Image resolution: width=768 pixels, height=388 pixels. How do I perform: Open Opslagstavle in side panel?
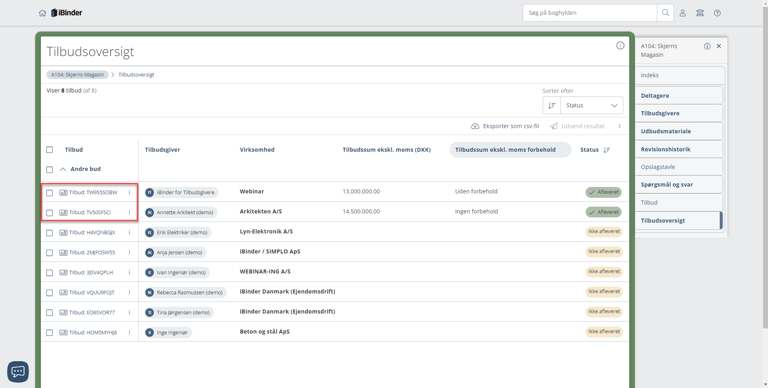[x=679, y=167]
